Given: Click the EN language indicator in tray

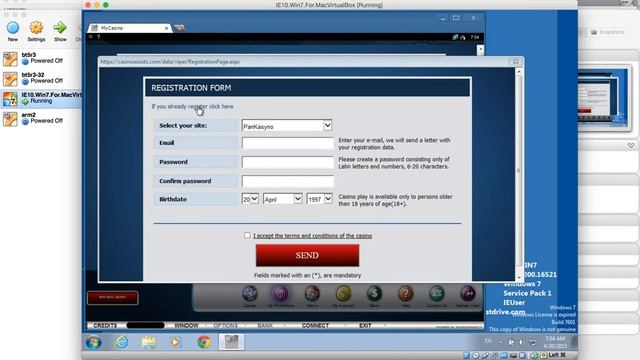Looking at the screenshot, I should pos(488,341).
